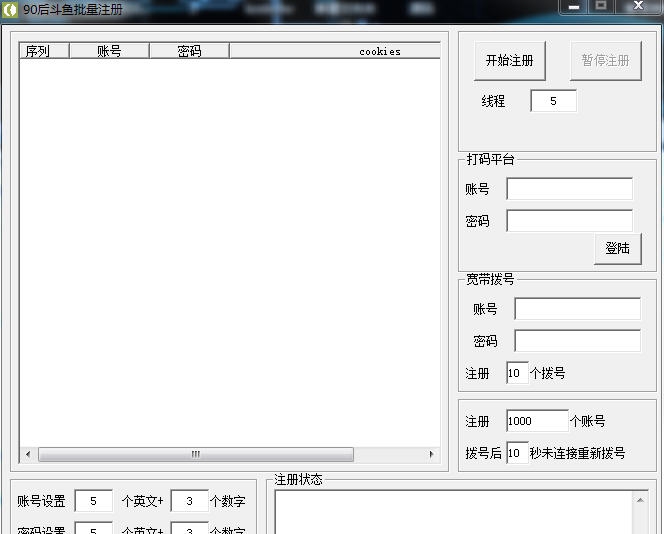Click the 注册状态 group title
Image resolution: width=664 pixels, height=534 pixels.
coord(298,479)
